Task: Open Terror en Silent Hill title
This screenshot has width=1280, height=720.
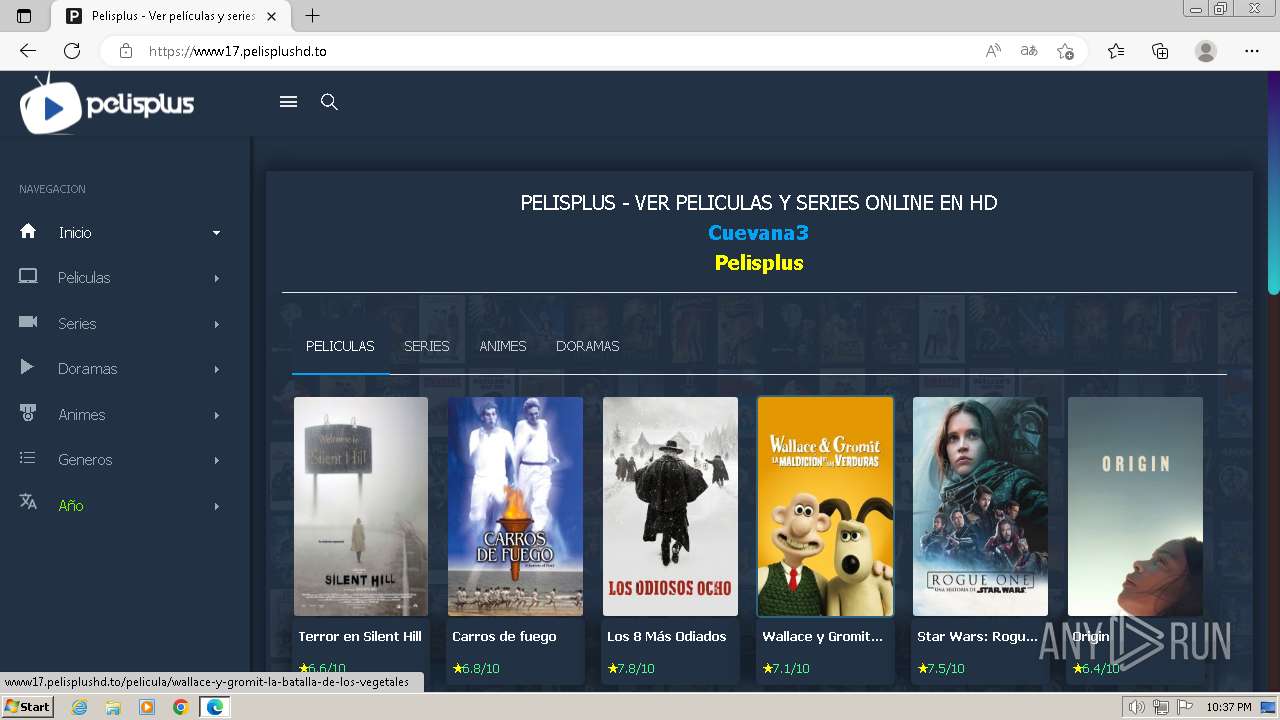Action: 360,636
